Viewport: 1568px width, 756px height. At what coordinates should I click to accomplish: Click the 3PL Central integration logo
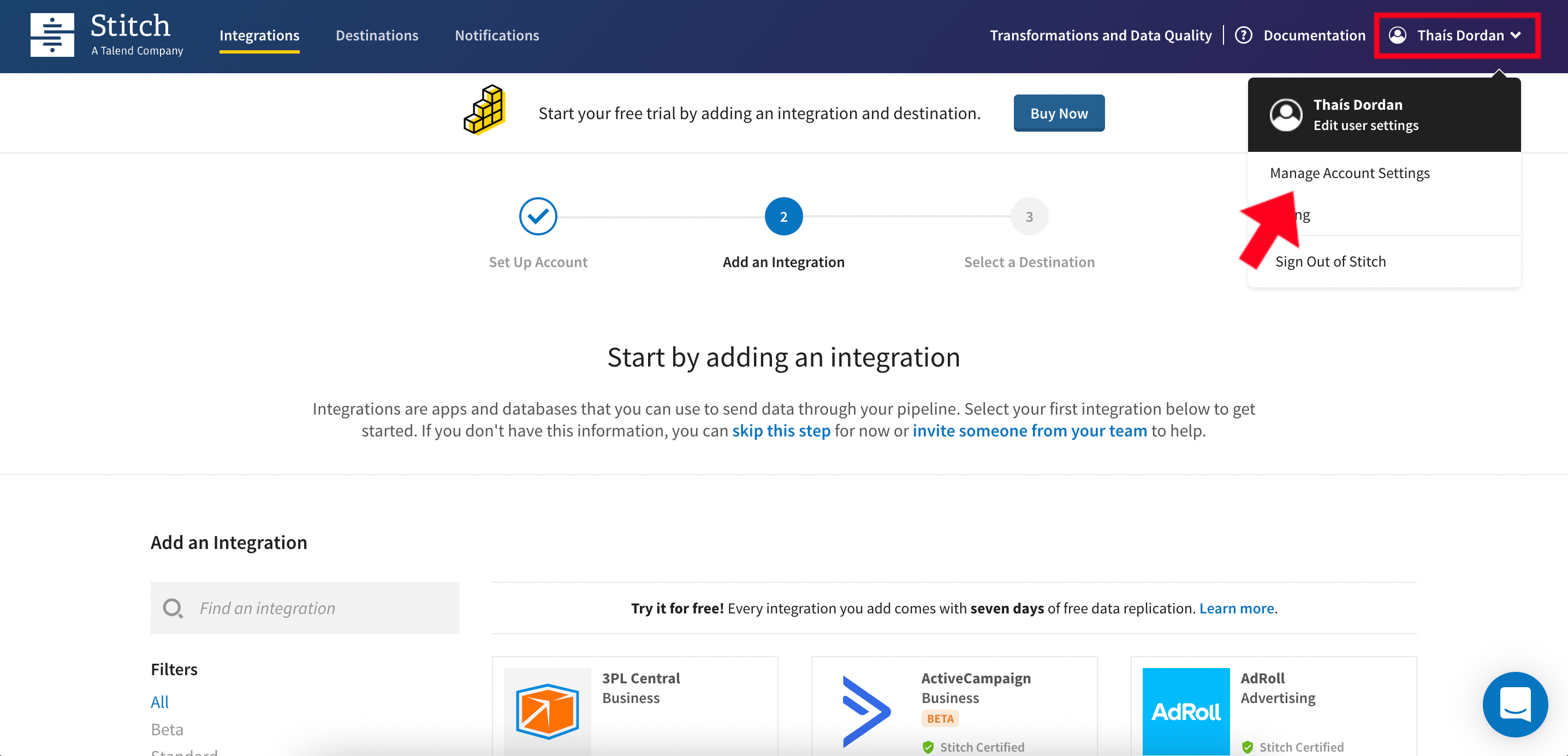tap(547, 710)
